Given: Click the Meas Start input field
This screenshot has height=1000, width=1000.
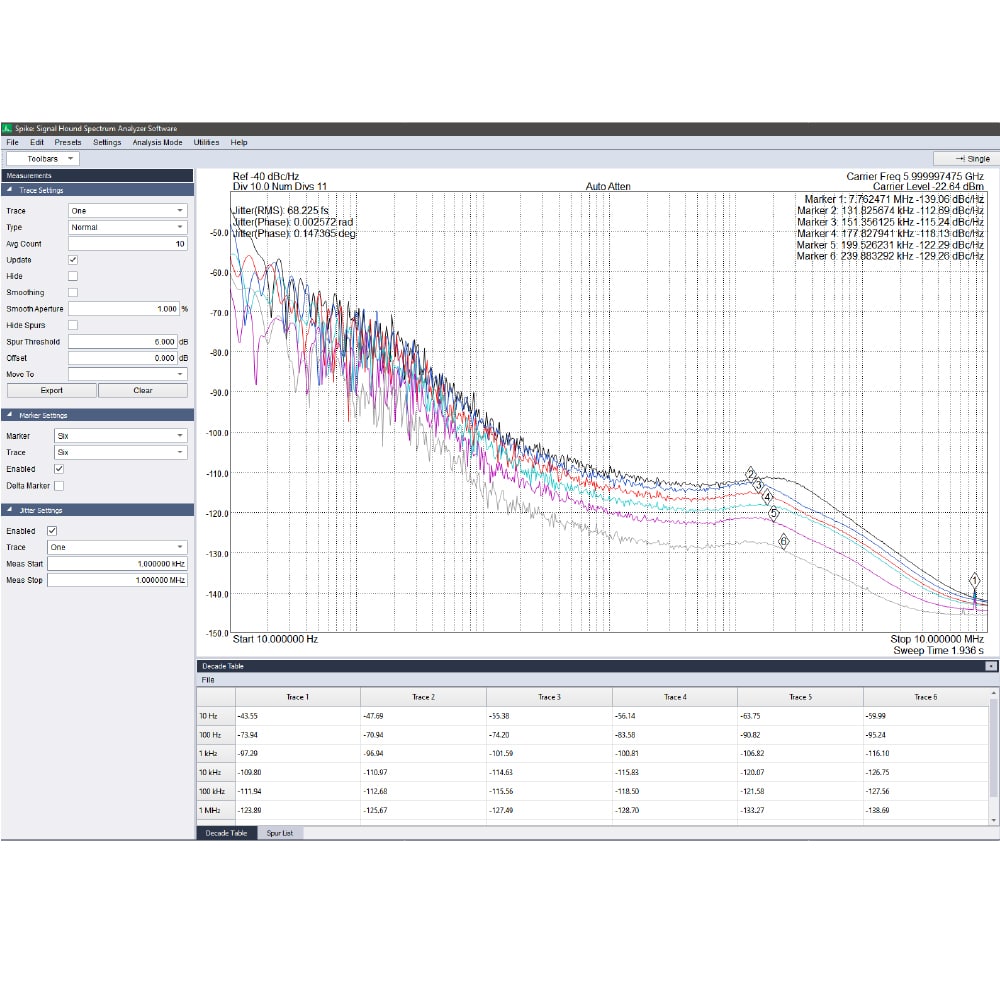Looking at the screenshot, I should pos(117,564).
